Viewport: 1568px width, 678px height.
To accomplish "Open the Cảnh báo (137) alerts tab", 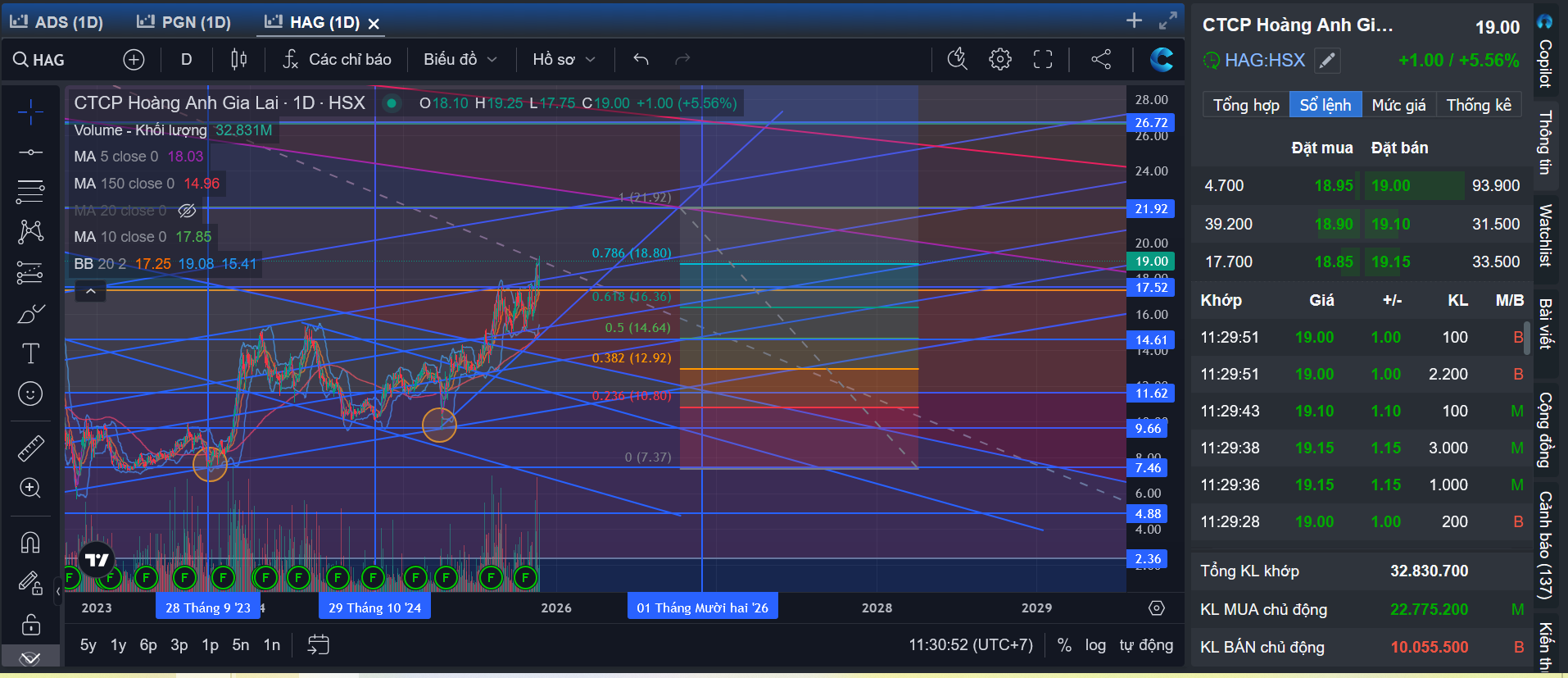I will coord(1545,545).
